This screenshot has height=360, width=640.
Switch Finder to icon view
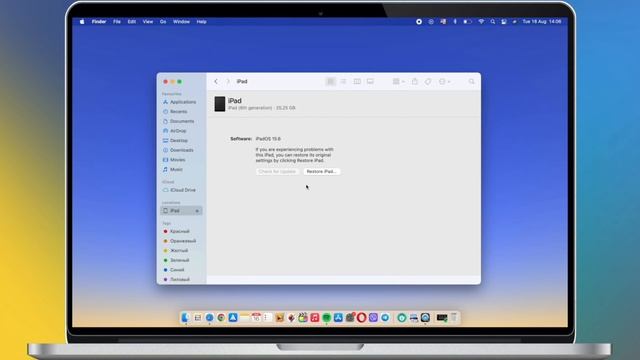331,82
